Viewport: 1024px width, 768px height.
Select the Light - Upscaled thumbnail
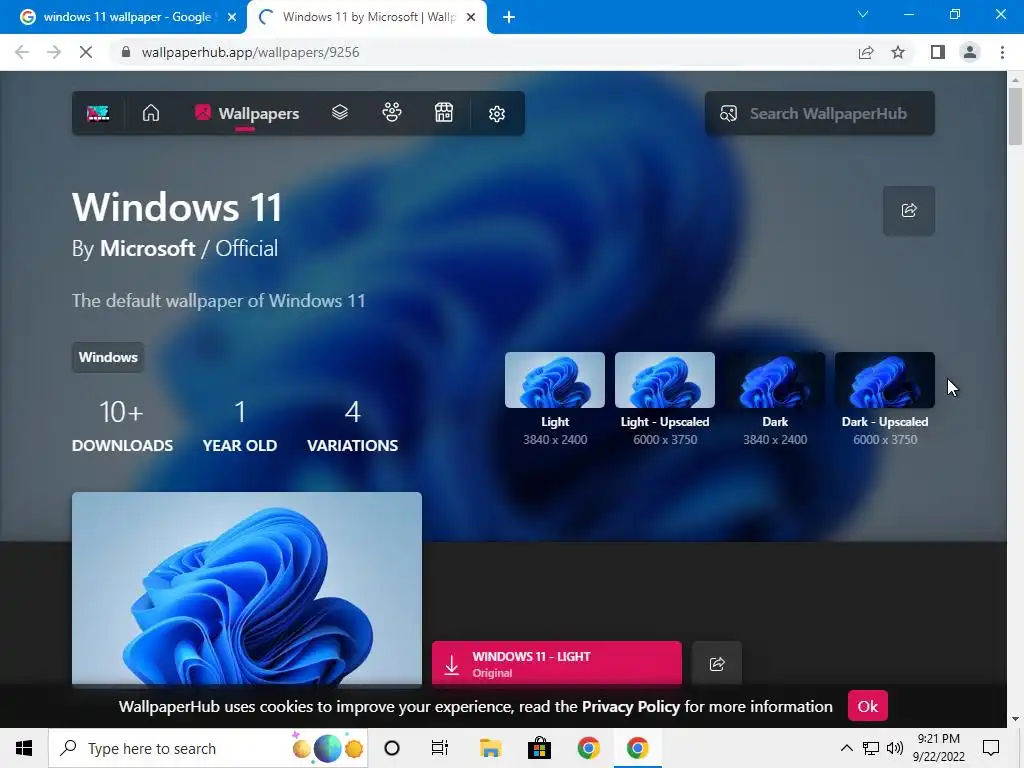(665, 380)
